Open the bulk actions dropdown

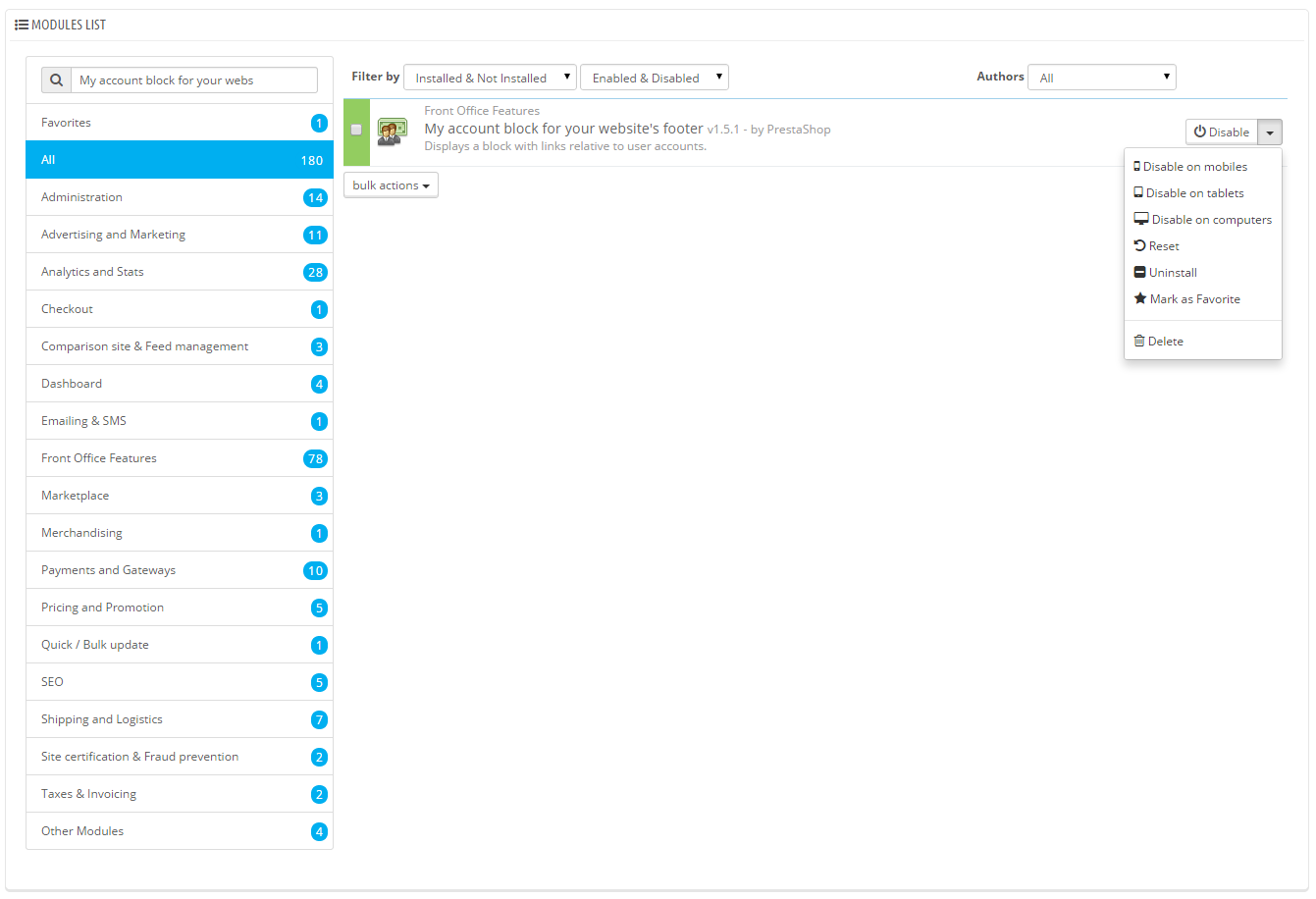(391, 185)
